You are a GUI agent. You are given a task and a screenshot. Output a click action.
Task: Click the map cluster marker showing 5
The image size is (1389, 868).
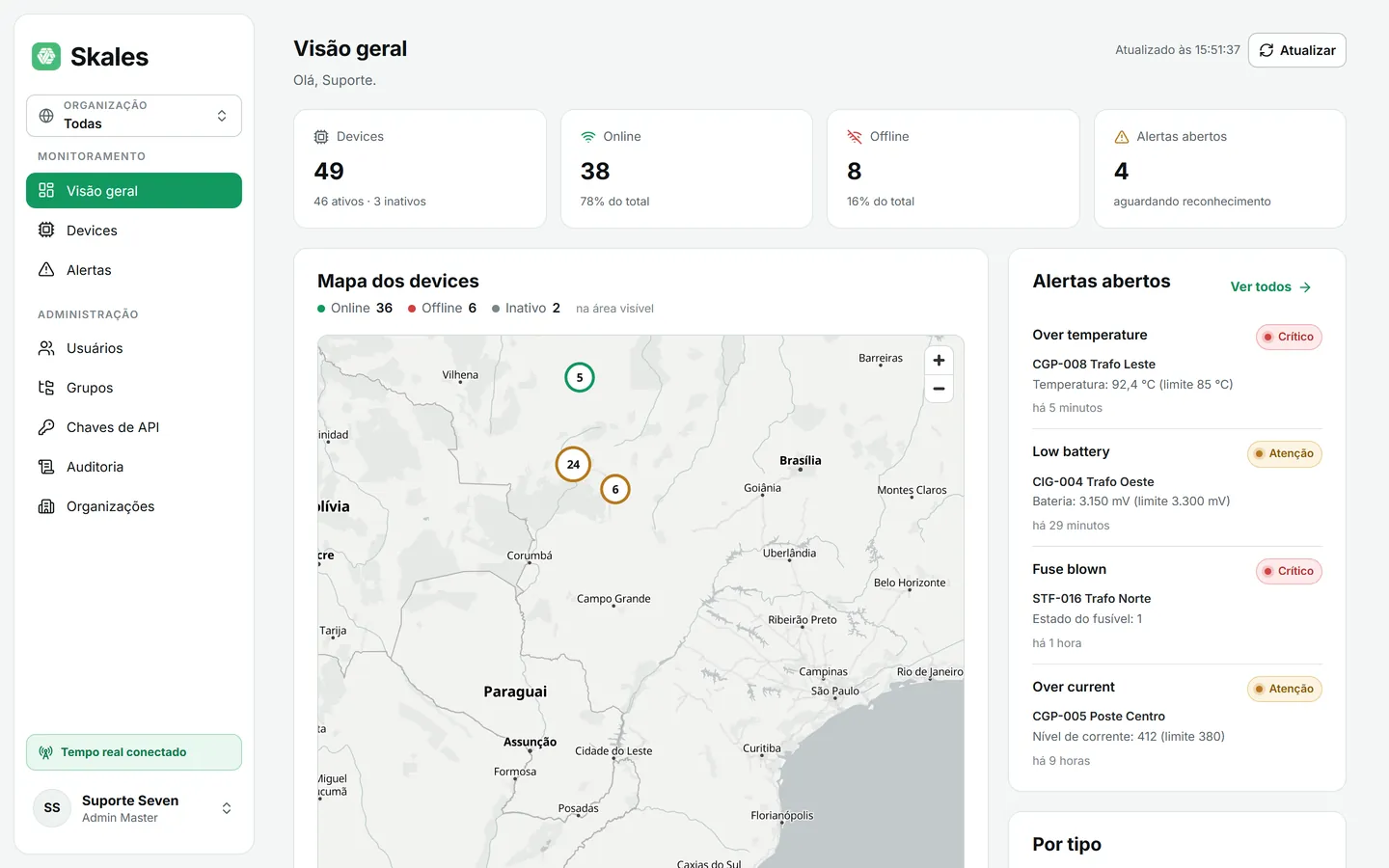(580, 377)
